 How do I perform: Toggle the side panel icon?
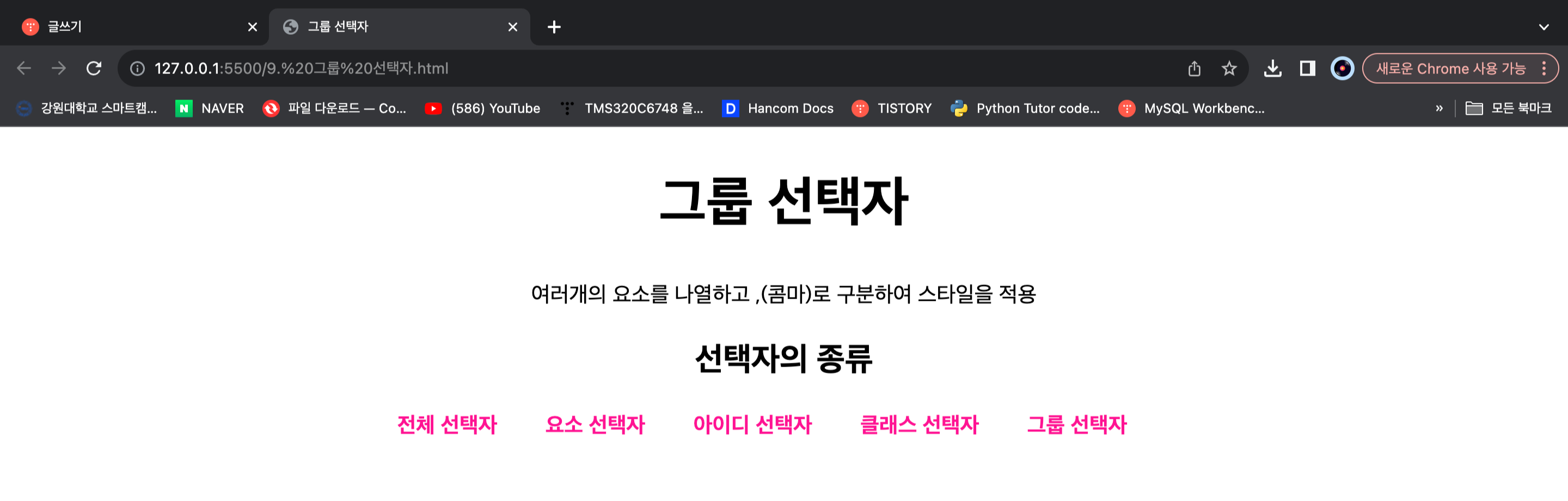pos(1307,68)
